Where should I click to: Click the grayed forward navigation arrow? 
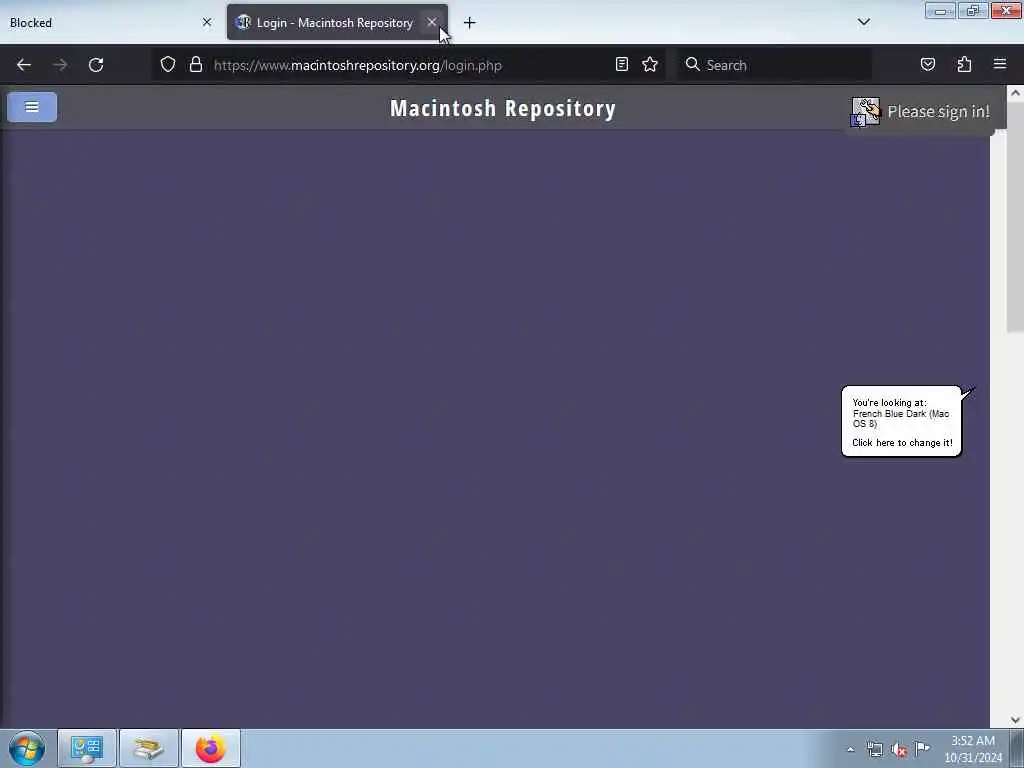[x=60, y=65]
